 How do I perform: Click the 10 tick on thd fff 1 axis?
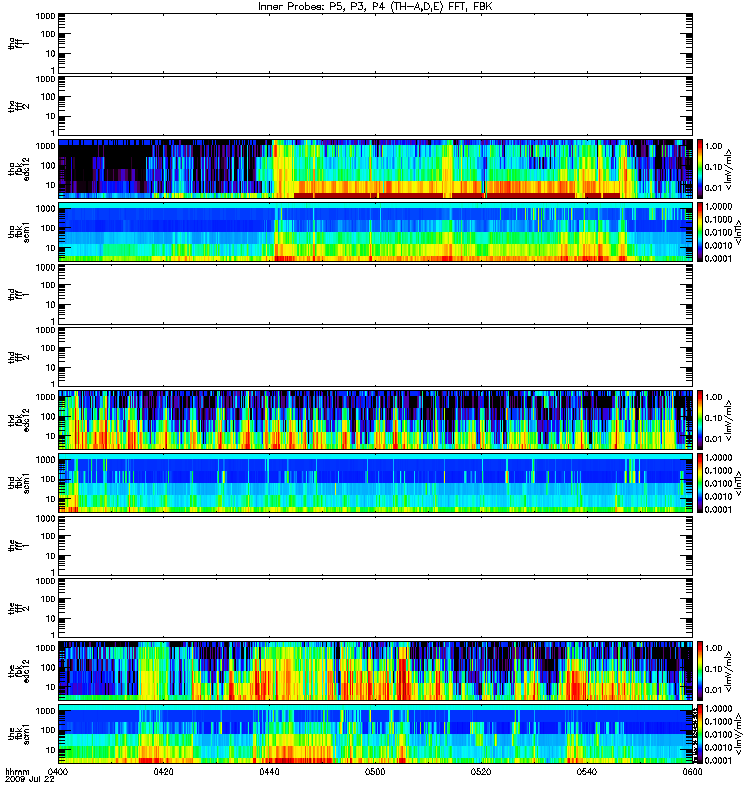click(x=49, y=305)
